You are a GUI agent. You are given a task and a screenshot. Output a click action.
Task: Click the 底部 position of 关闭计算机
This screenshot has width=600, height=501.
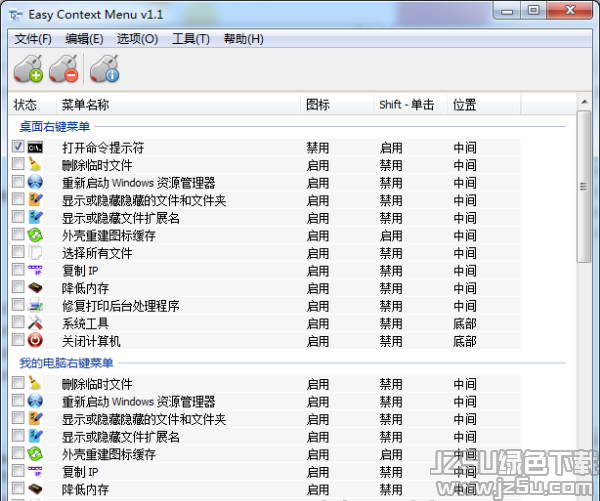pyautogui.click(x=465, y=341)
